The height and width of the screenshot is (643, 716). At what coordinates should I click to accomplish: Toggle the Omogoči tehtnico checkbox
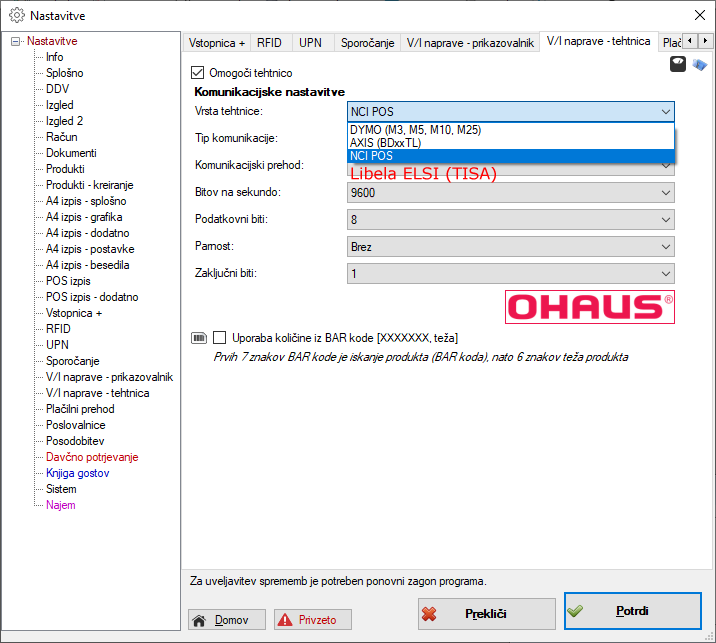(197, 73)
